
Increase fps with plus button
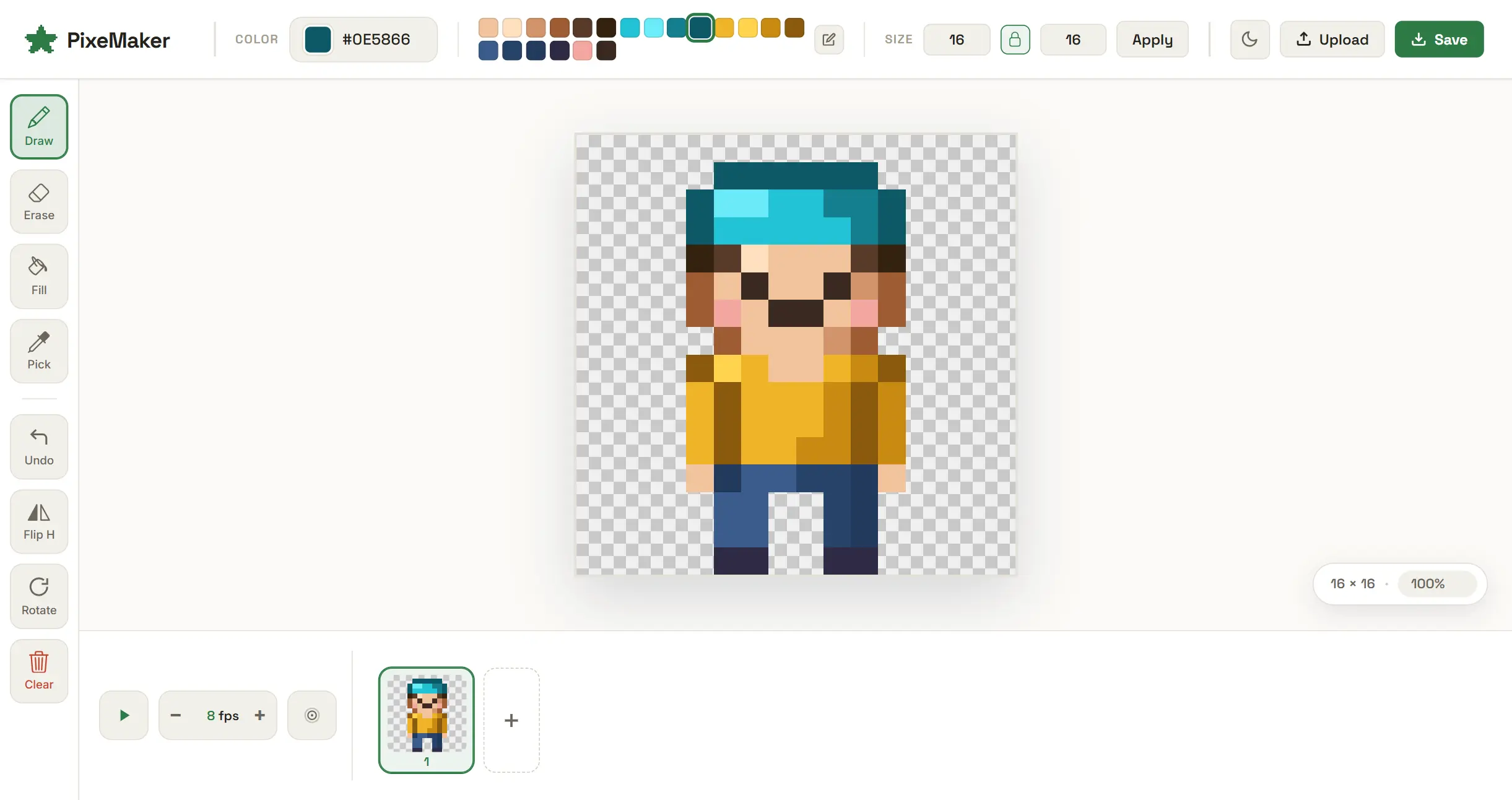(x=260, y=715)
